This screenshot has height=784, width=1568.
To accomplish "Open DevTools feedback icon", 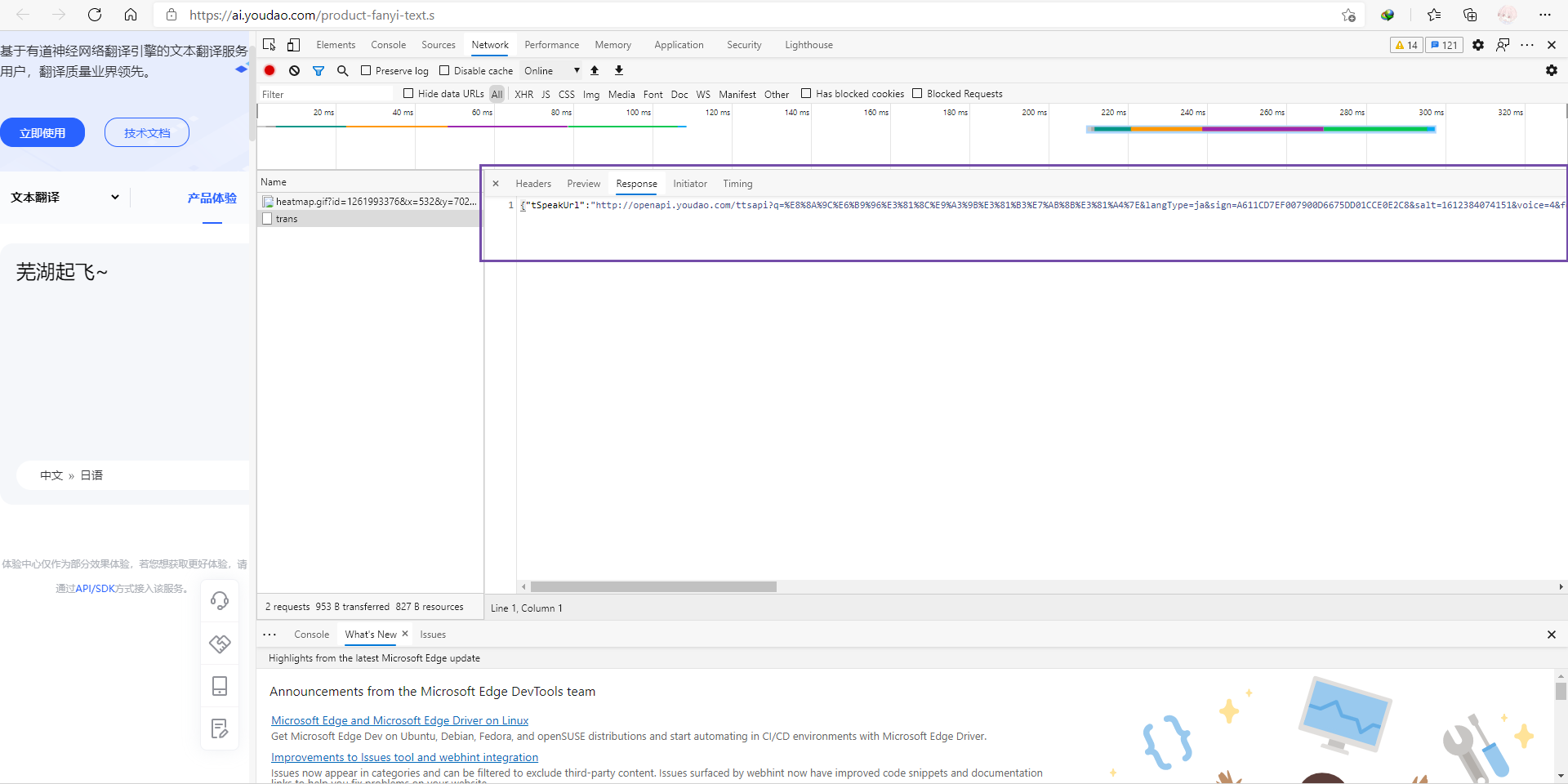I will (1503, 45).
